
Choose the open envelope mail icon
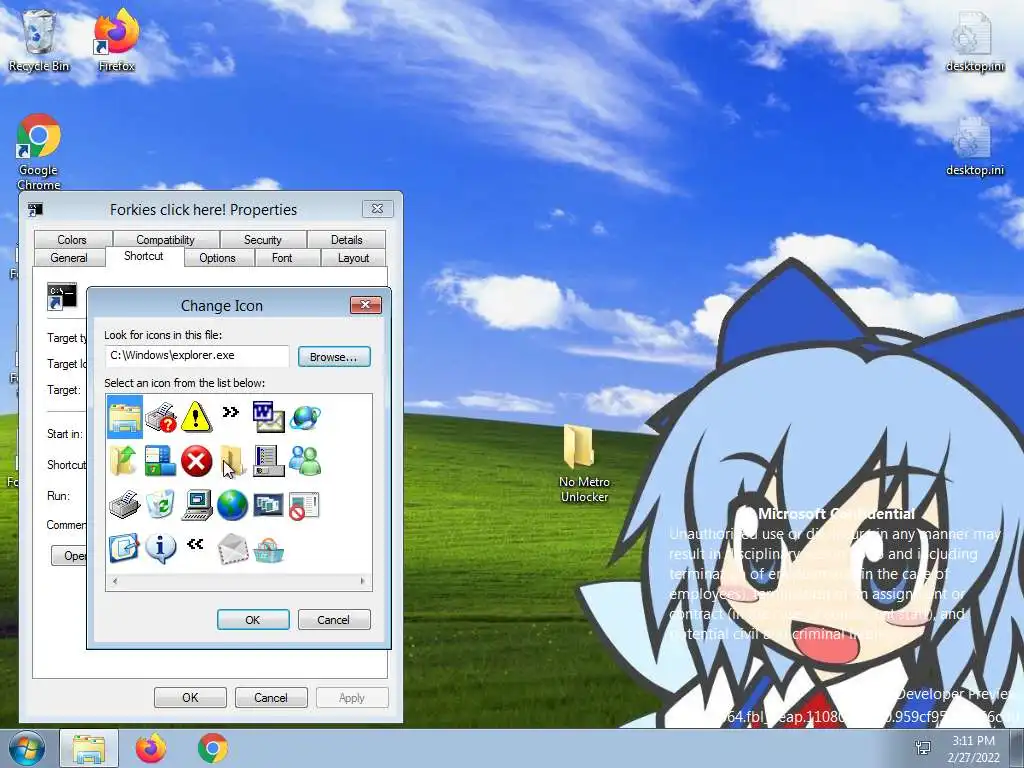pyautogui.click(x=232, y=549)
